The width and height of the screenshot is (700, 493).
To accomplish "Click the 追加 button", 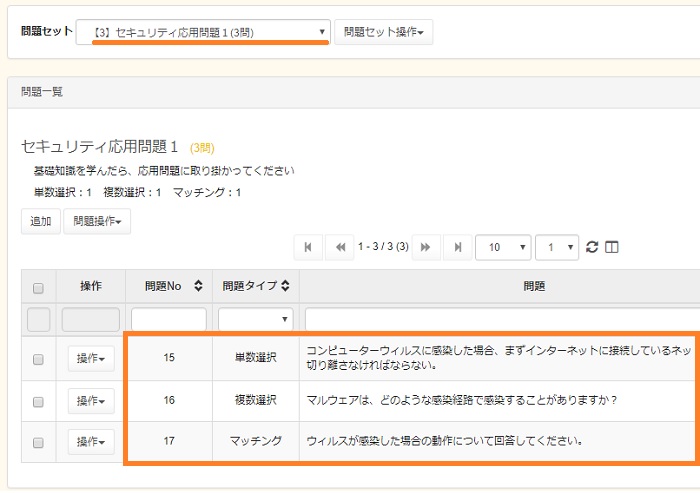I will coord(41,221).
